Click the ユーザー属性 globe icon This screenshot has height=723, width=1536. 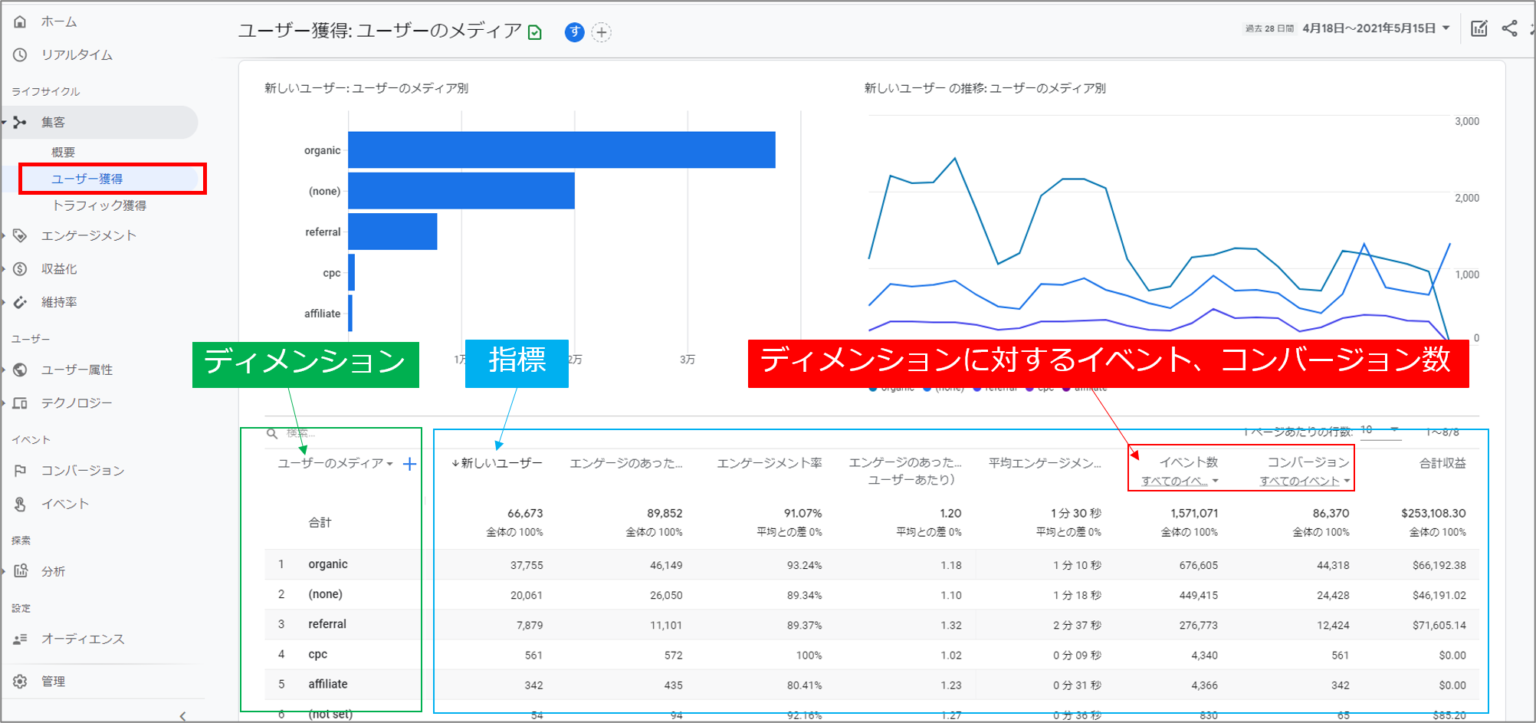(20, 370)
